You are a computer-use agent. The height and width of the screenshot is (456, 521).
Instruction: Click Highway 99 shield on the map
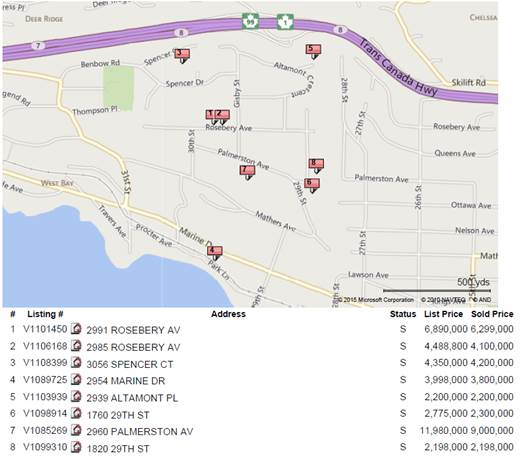[250, 22]
